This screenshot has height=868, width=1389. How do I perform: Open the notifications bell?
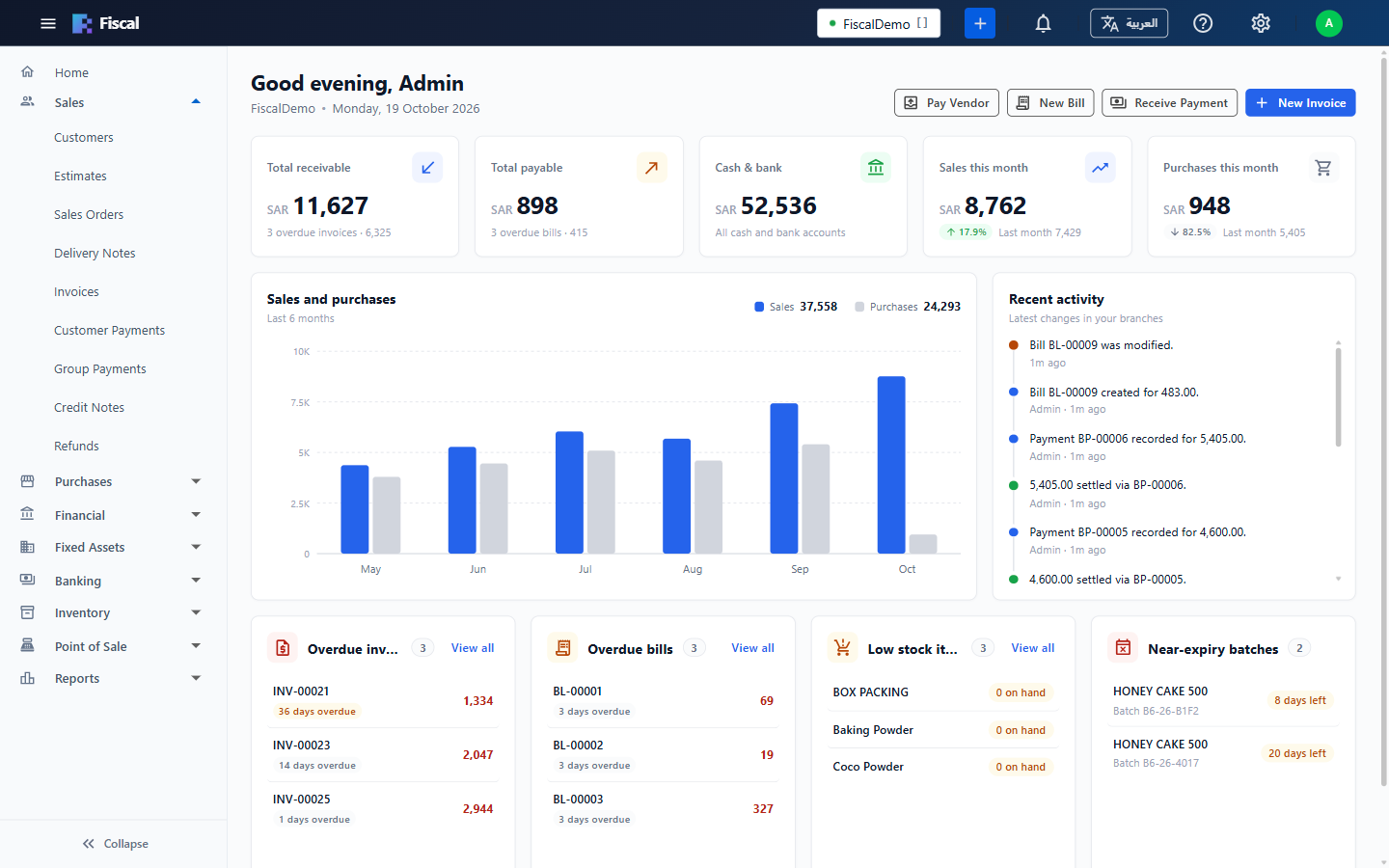coord(1043,23)
